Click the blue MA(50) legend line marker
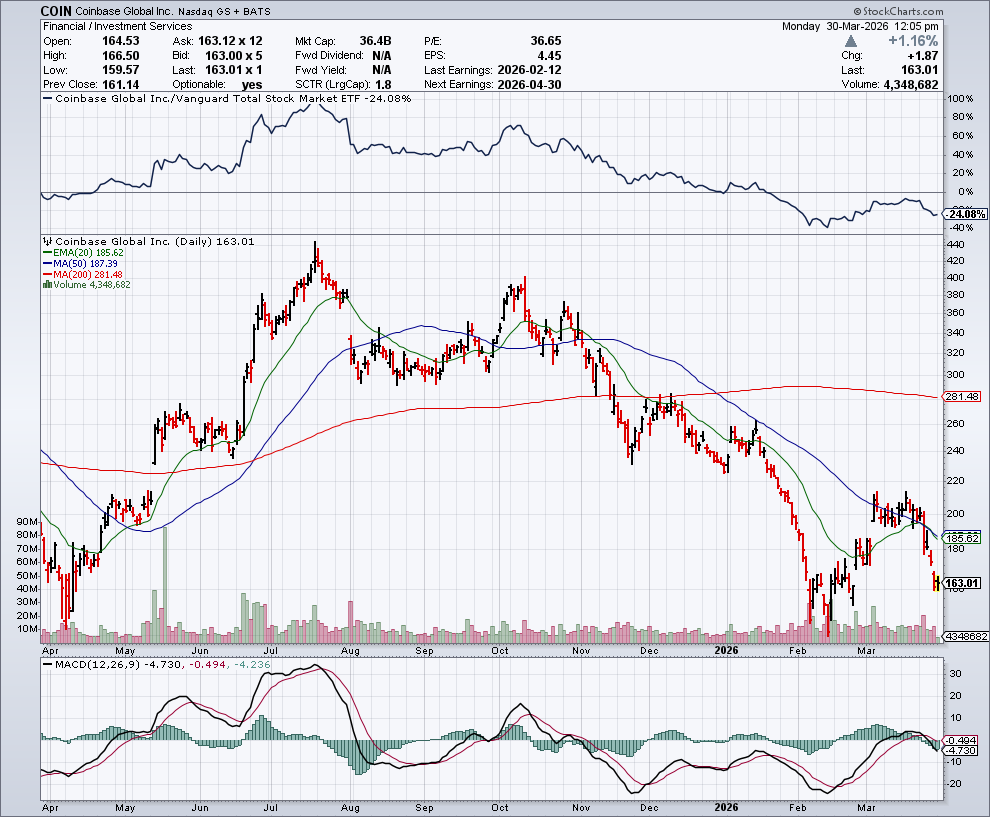This screenshot has width=990, height=817. click(x=45, y=264)
